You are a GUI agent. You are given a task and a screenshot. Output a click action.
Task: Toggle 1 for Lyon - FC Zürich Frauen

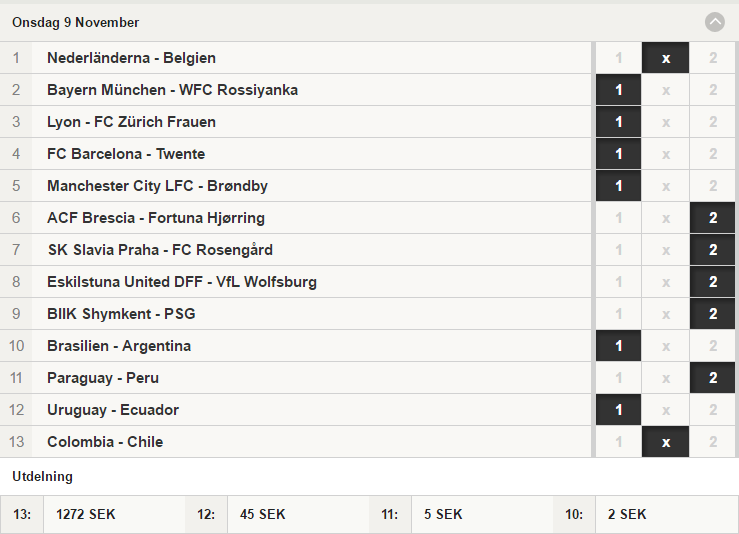618,122
